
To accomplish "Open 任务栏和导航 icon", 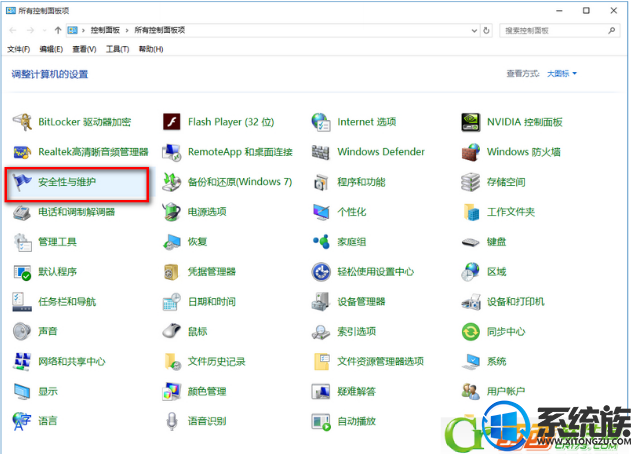I will 23,302.
